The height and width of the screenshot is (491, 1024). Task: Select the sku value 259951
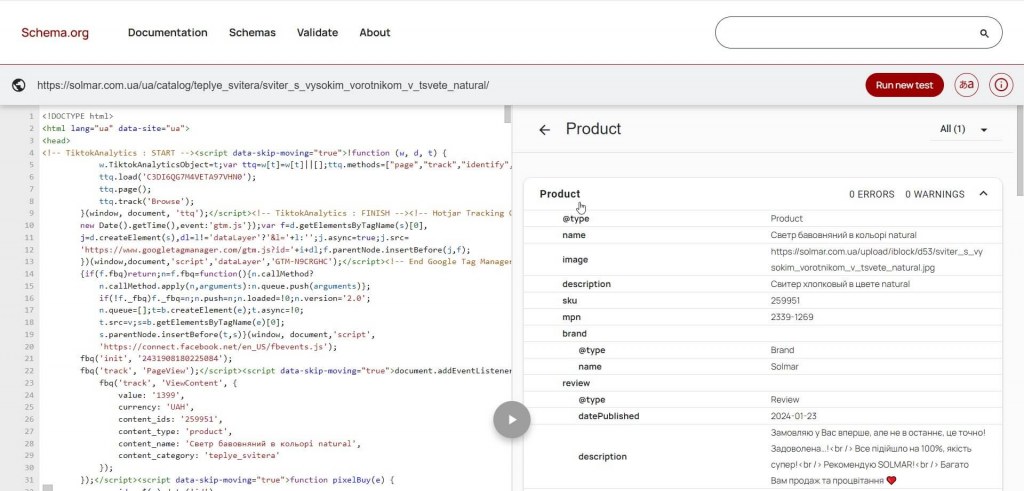[785, 301]
